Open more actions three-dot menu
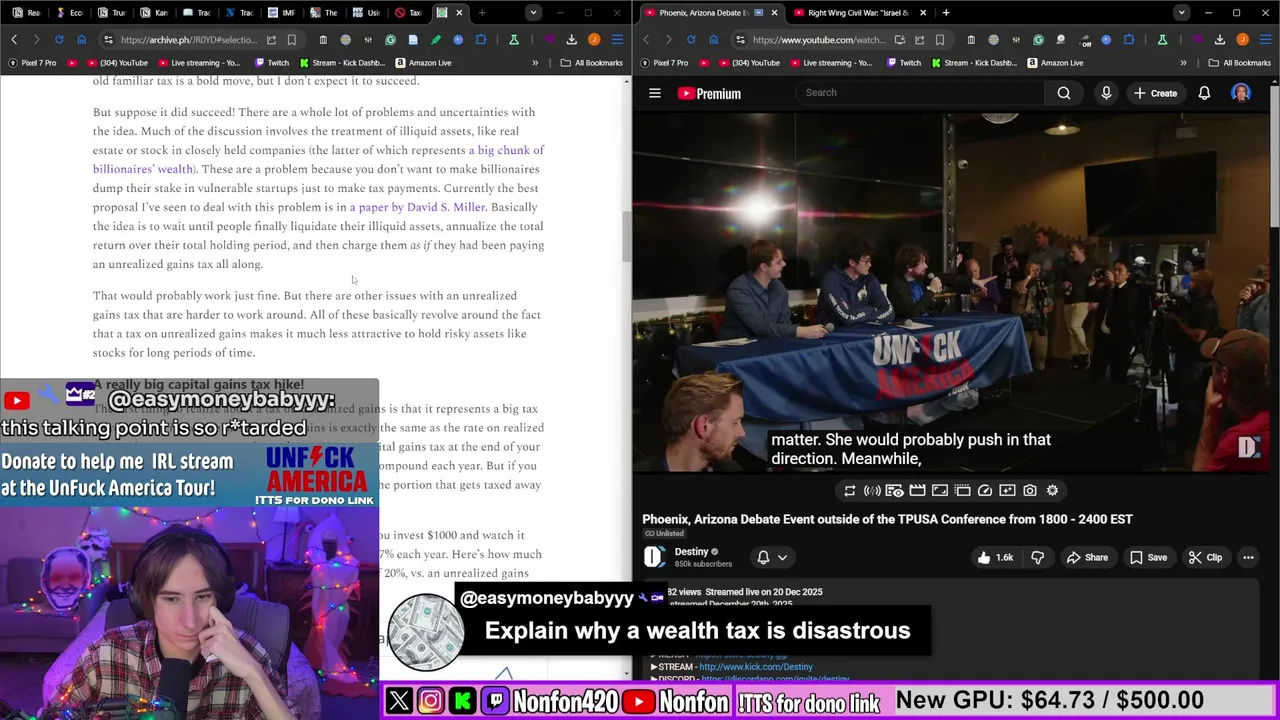 [1248, 557]
